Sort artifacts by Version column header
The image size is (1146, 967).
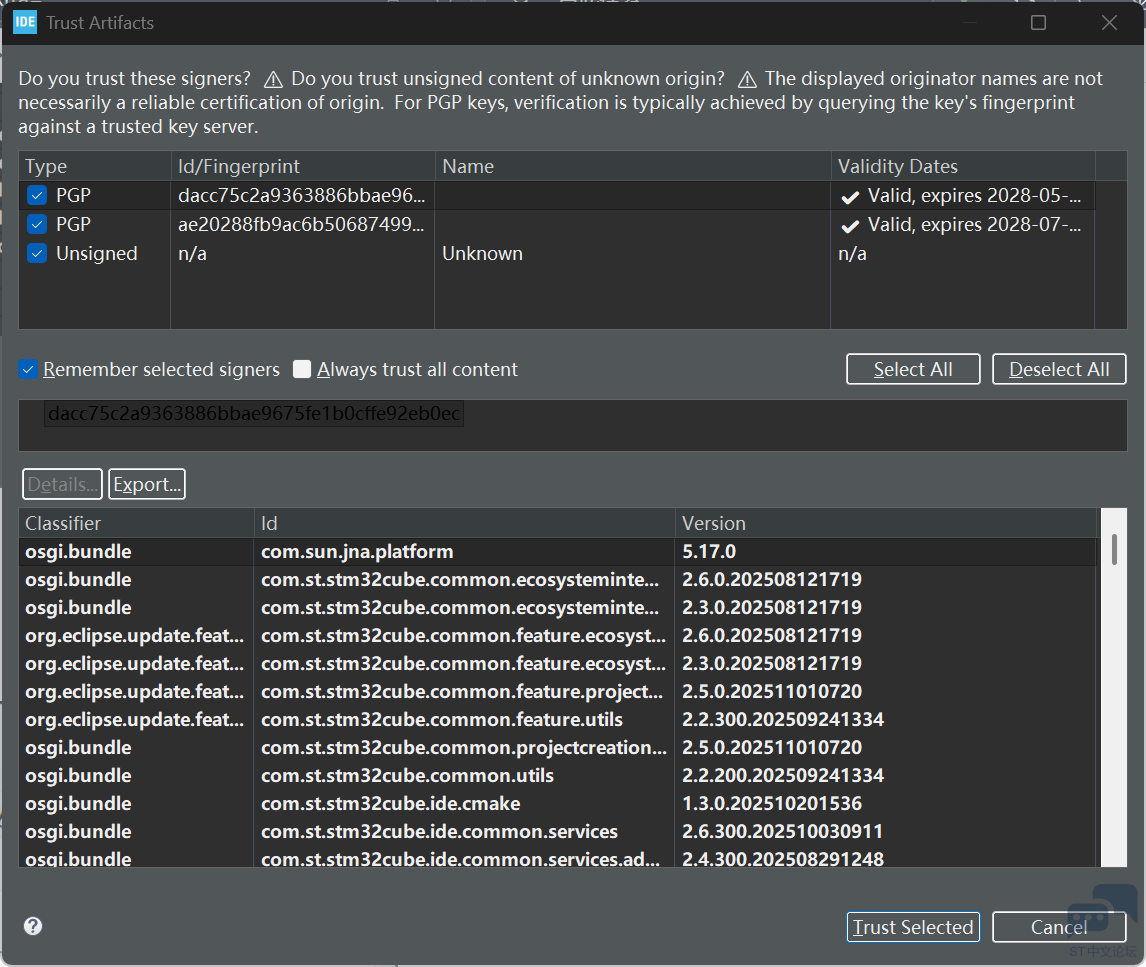(x=713, y=523)
